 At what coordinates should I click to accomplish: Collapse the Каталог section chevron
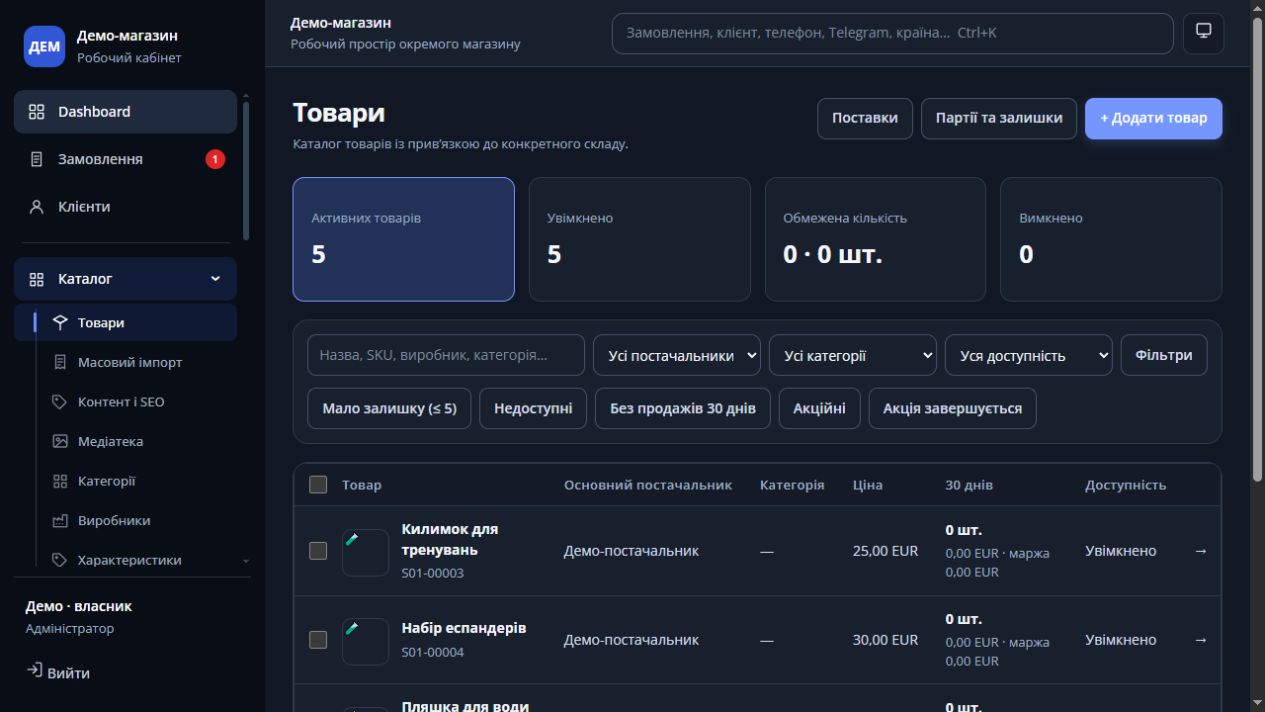[216, 279]
